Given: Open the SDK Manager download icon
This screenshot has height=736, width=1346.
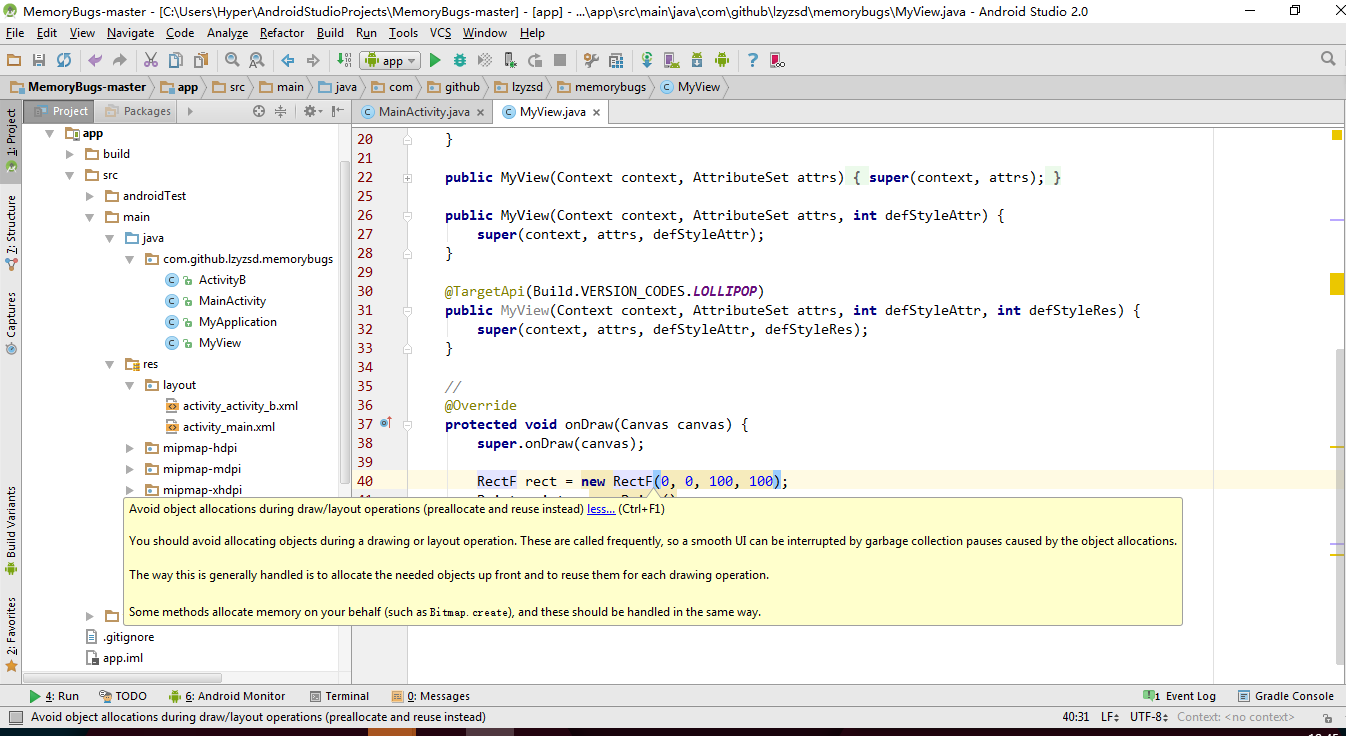Looking at the screenshot, I should click(x=697, y=60).
